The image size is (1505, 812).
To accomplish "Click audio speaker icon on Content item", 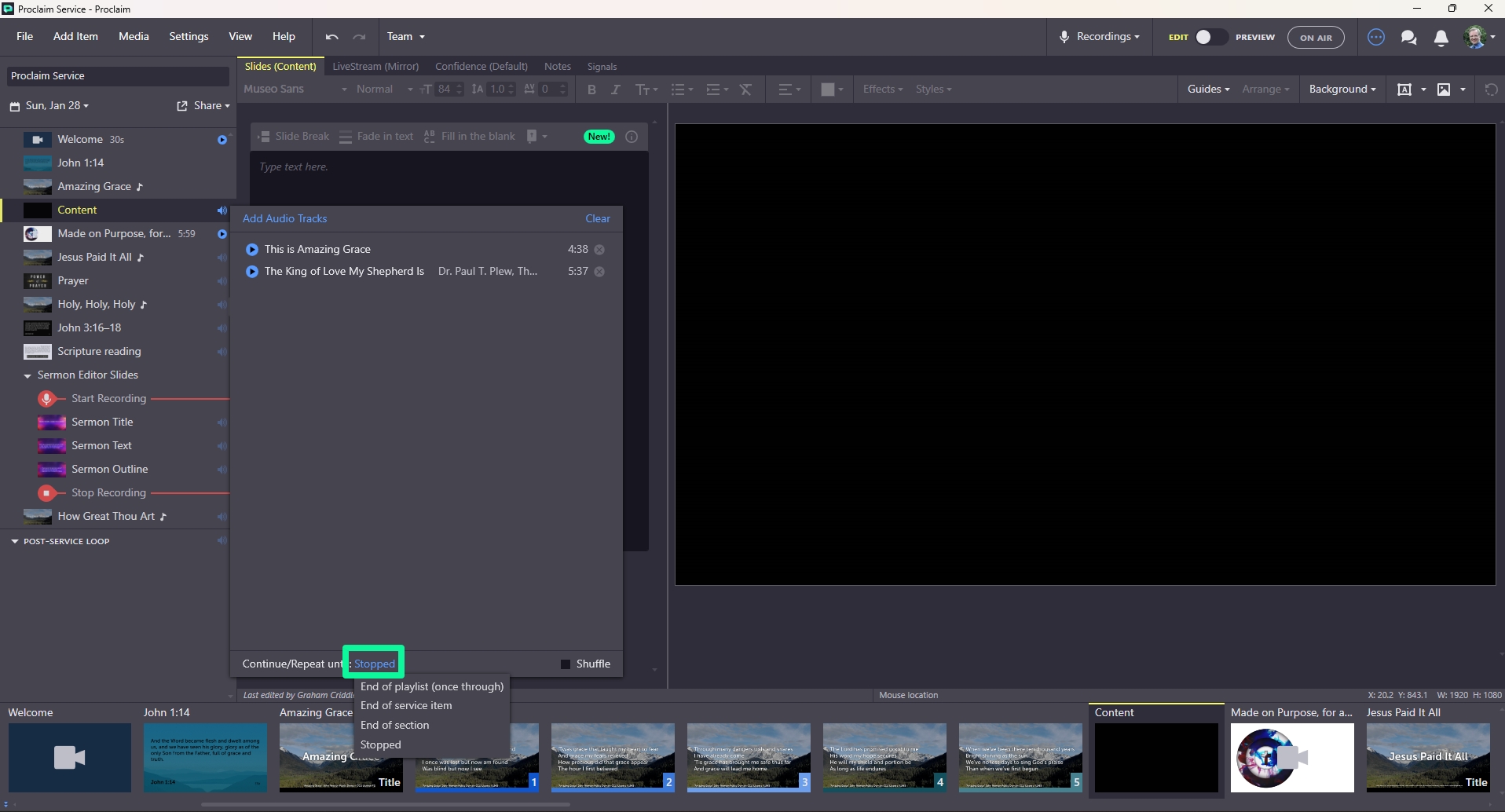I will (x=222, y=210).
